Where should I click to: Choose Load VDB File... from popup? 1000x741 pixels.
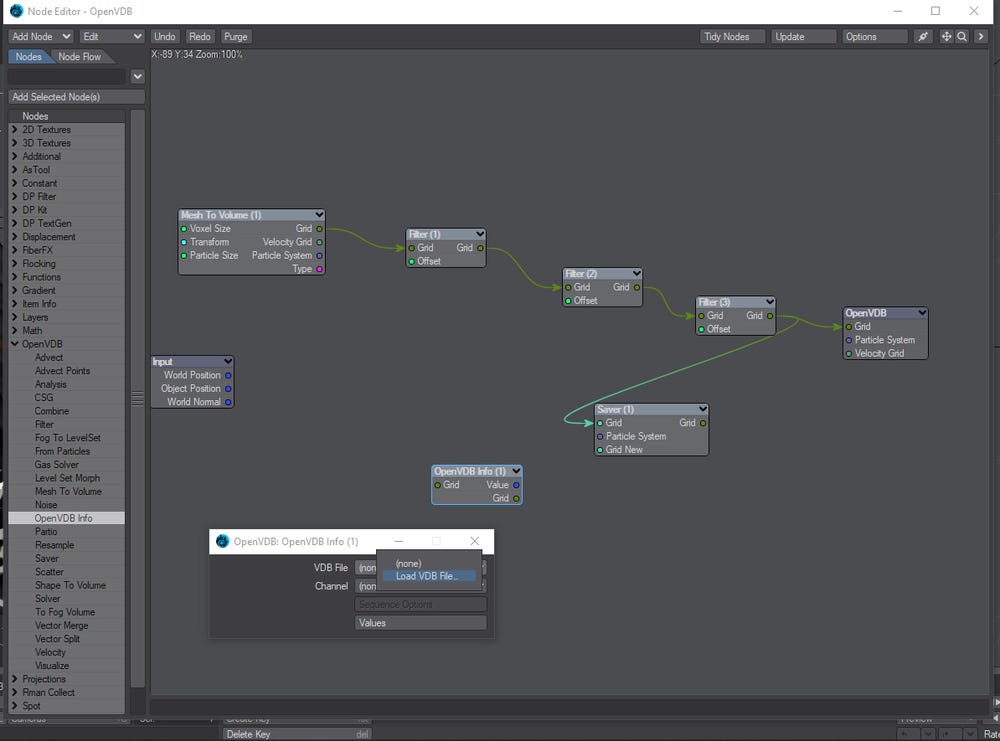pos(428,576)
